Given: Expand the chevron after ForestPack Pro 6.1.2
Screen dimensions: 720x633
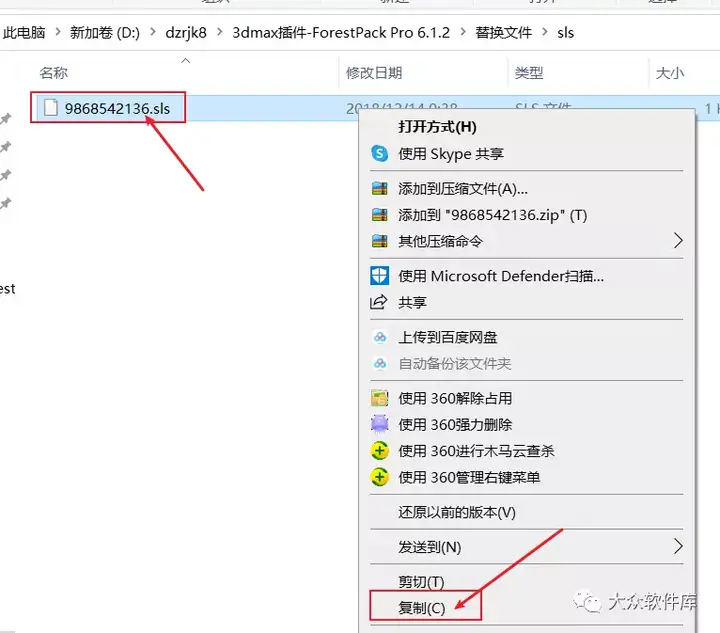Looking at the screenshot, I should (462, 32).
